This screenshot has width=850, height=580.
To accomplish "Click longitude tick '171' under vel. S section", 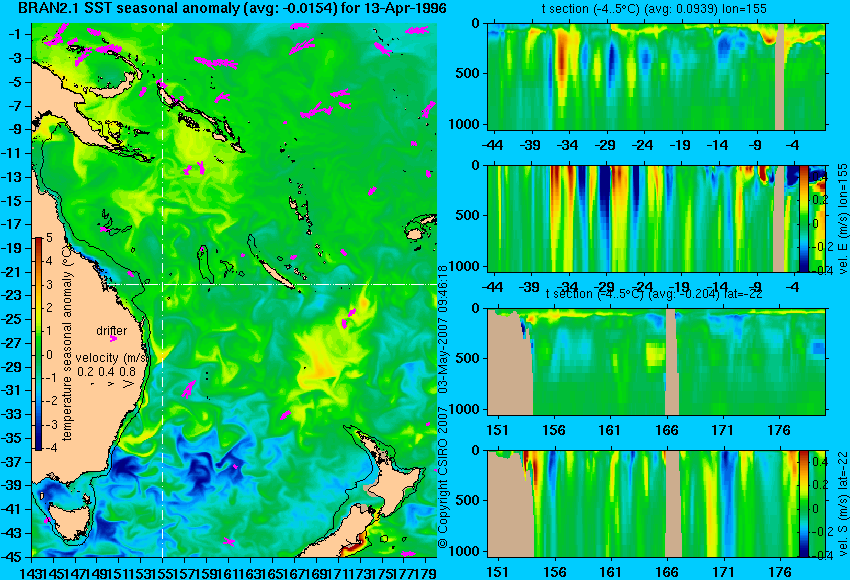I will pos(723,572).
